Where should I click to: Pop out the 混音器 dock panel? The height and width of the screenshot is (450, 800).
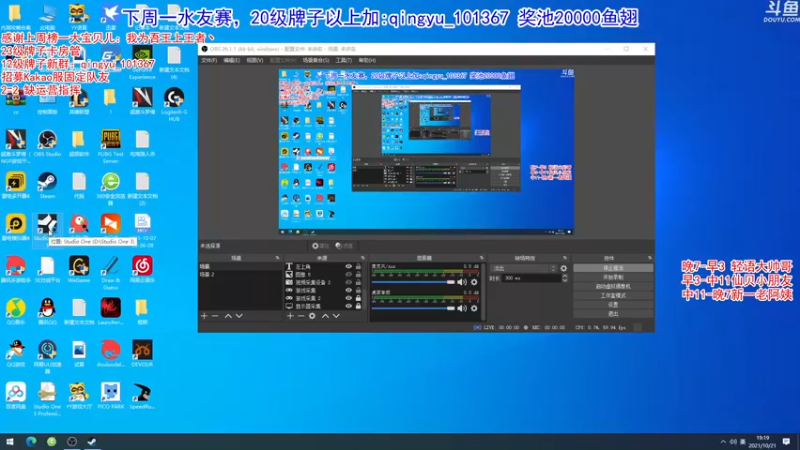pyautogui.click(x=481, y=258)
